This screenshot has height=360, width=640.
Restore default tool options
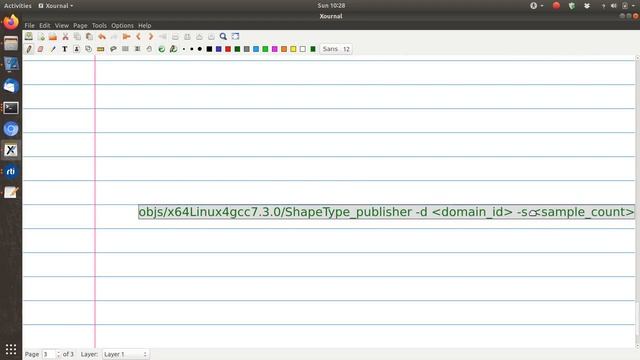coord(162,49)
